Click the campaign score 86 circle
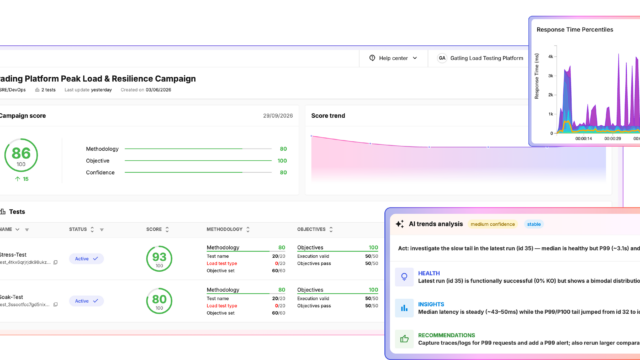640x360 pixels. click(x=21, y=155)
